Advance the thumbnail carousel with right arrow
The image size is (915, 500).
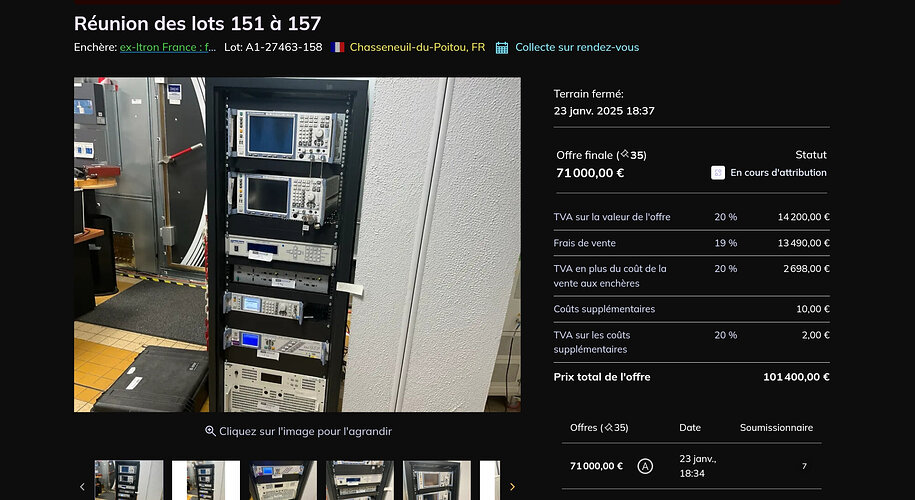[512, 487]
